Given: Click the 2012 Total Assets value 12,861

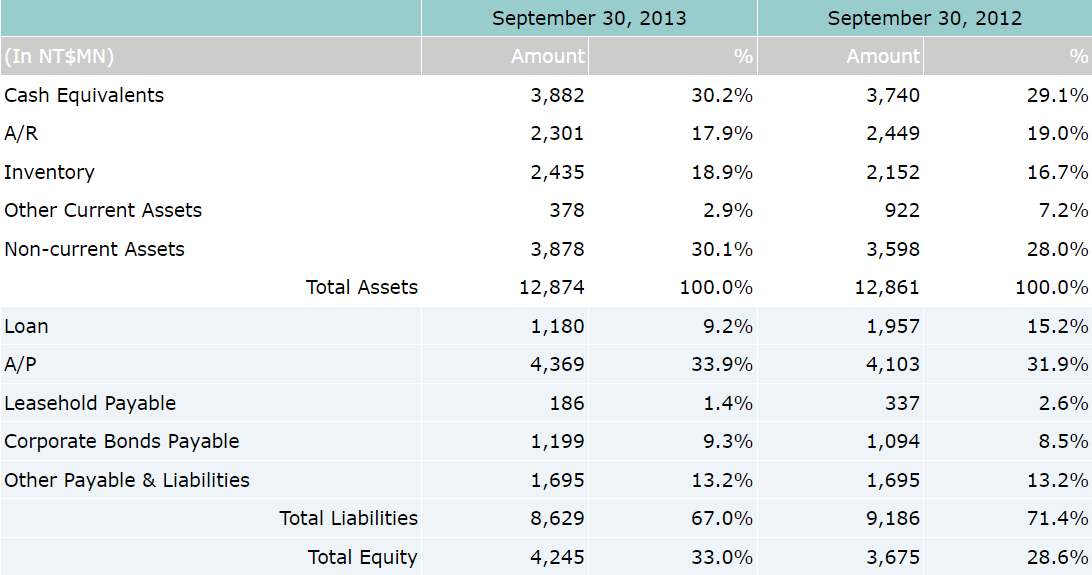Looking at the screenshot, I should click(888, 288).
